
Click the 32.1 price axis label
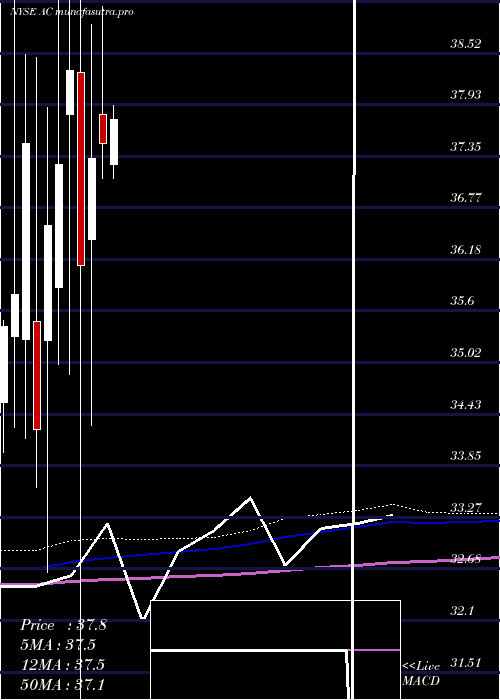[x=462, y=610]
